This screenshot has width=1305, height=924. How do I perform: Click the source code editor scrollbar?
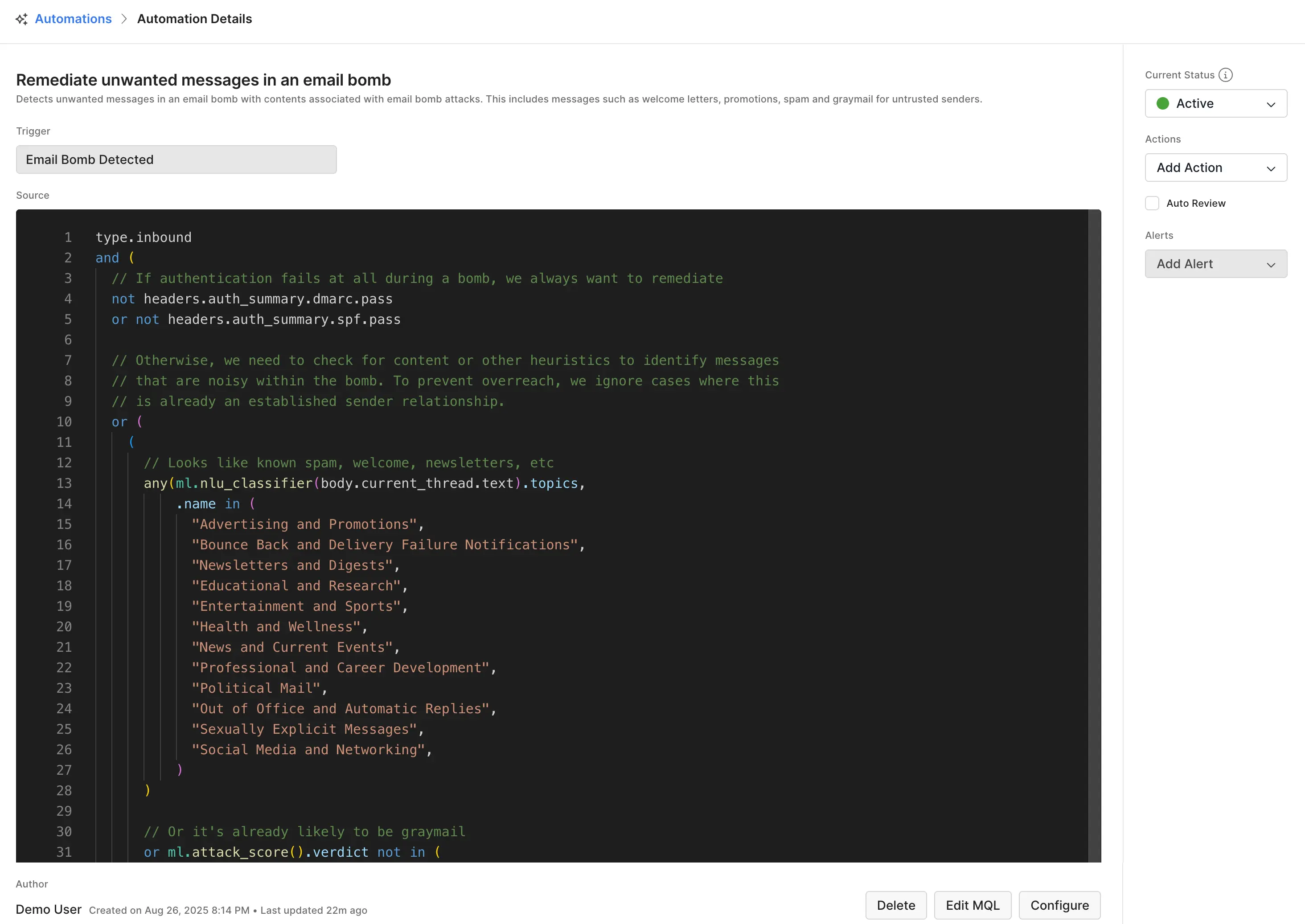click(x=1095, y=535)
